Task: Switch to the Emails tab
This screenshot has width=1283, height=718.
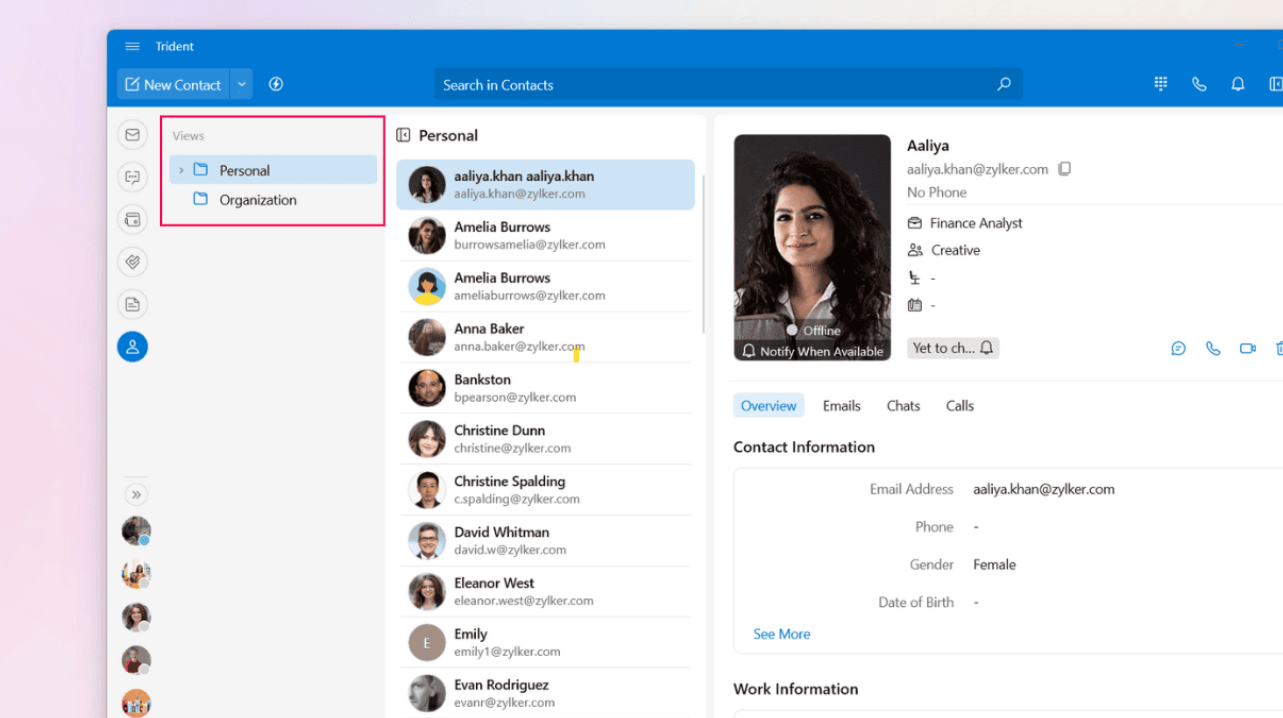Action: (841, 406)
